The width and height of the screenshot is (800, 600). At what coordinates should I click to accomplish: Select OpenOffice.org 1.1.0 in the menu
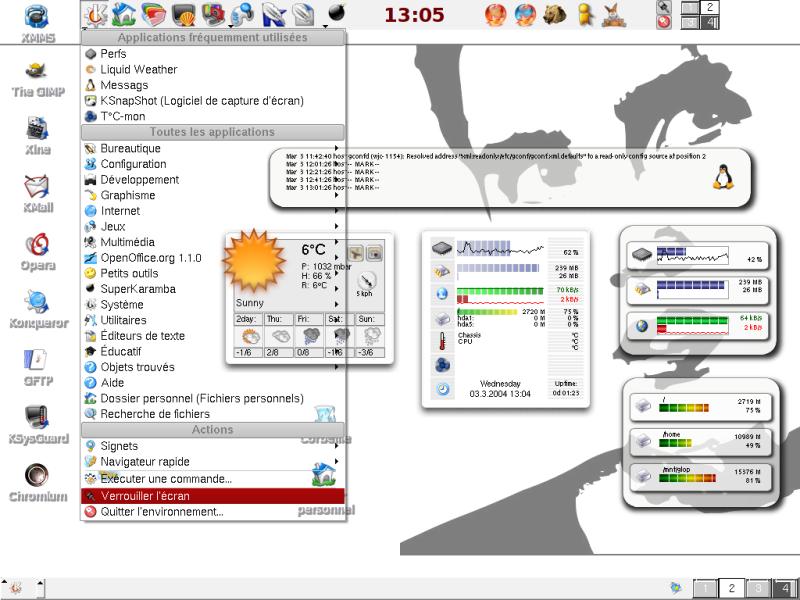(213, 258)
